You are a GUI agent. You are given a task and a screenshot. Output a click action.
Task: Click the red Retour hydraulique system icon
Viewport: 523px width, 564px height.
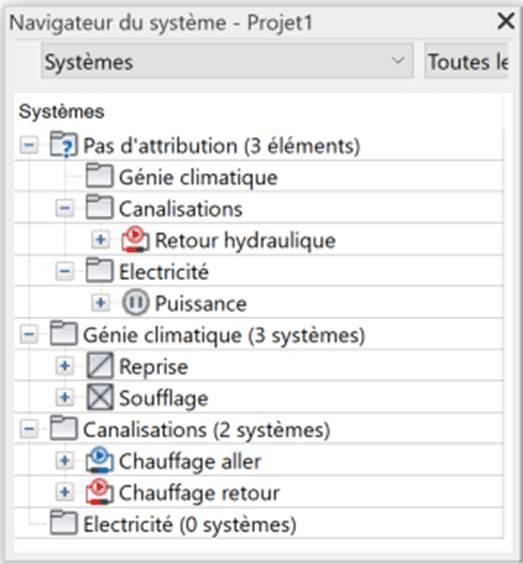click(135, 239)
